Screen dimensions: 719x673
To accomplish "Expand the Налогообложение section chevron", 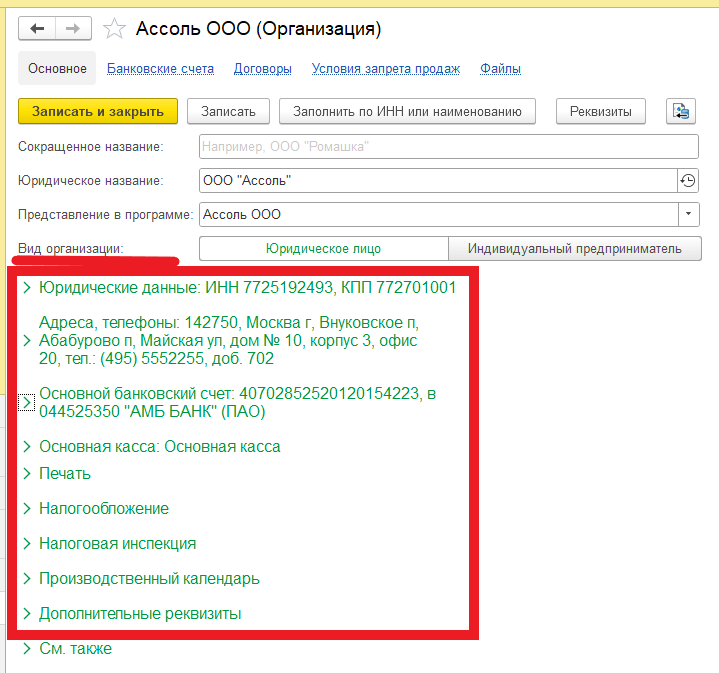I will point(27,508).
